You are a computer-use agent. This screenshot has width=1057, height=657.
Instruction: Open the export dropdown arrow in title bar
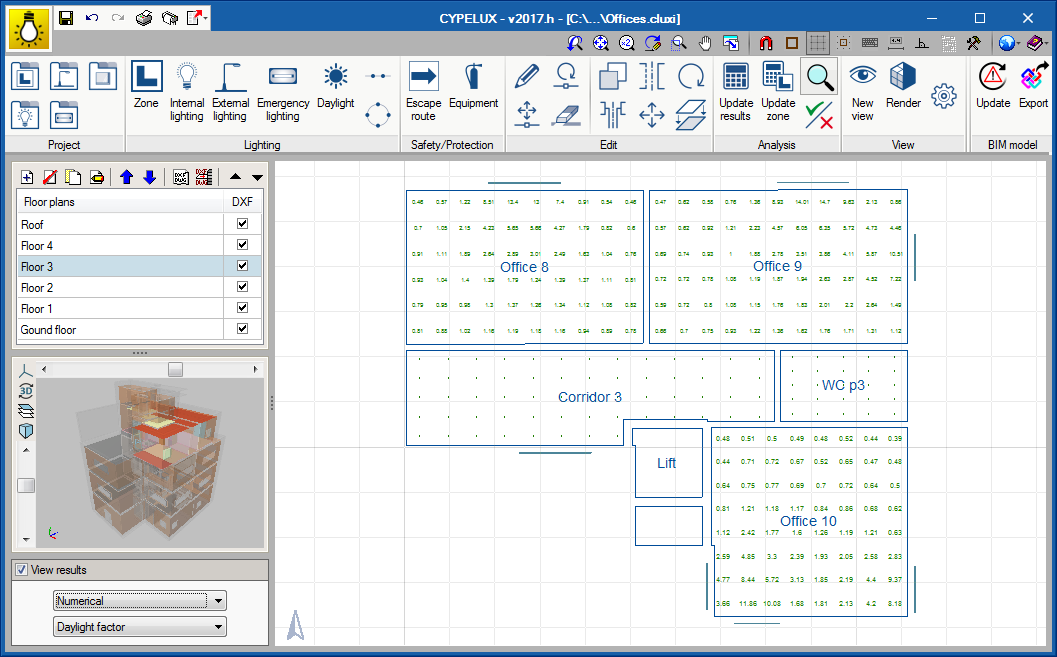coord(205,18)
